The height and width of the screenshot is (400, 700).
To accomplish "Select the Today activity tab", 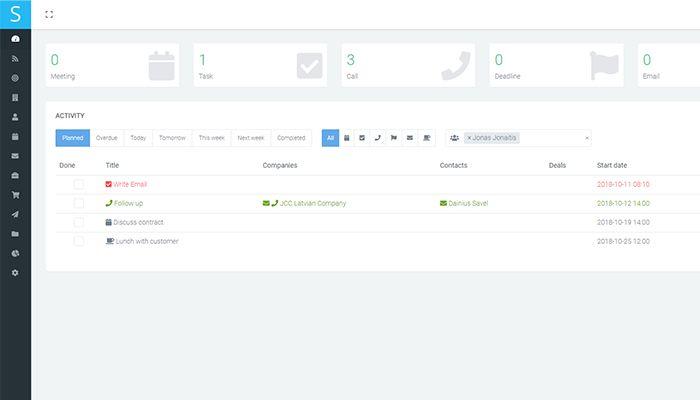I will [x=138, y=138].
